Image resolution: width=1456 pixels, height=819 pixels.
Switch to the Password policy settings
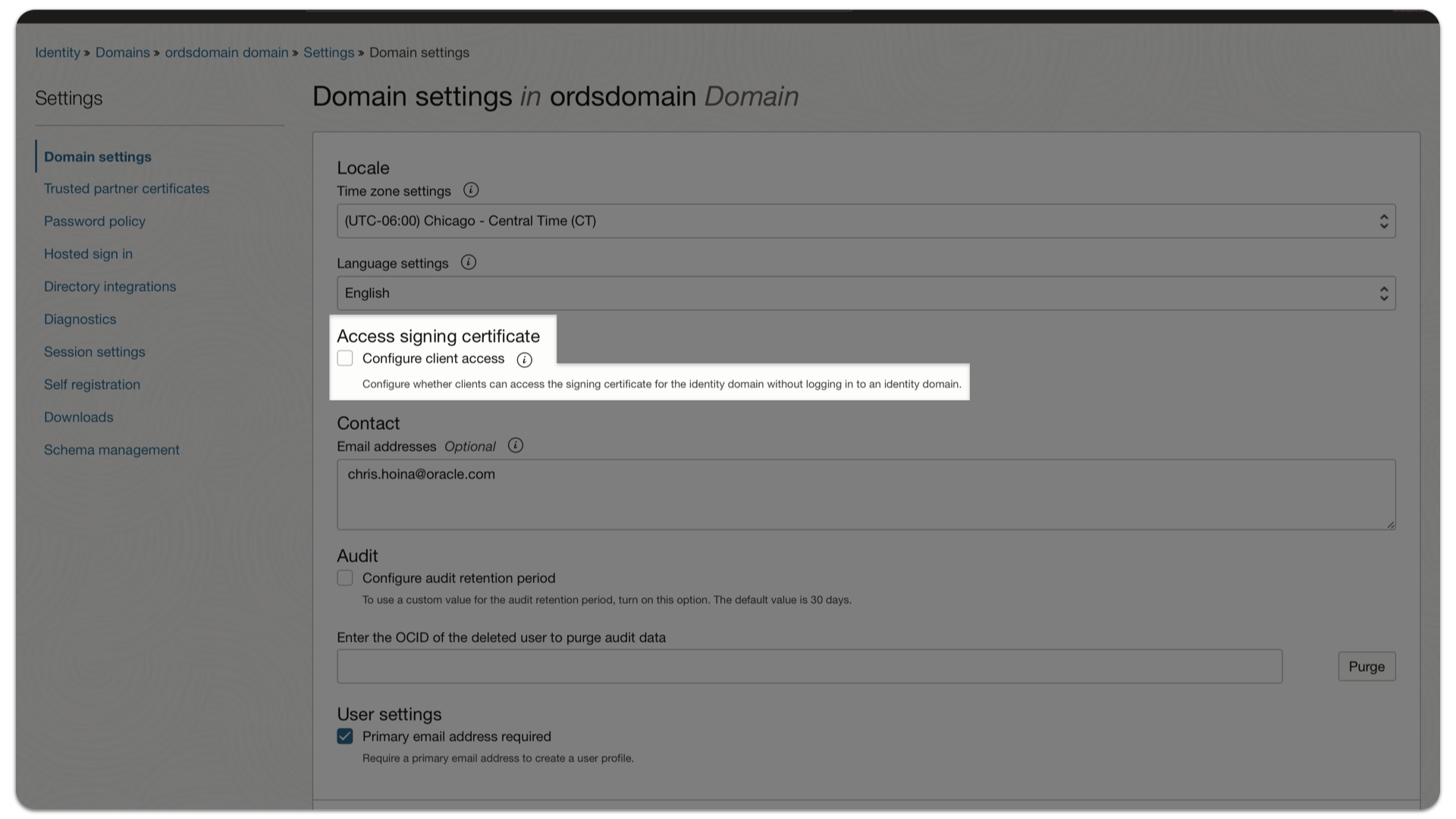[94, 221]
